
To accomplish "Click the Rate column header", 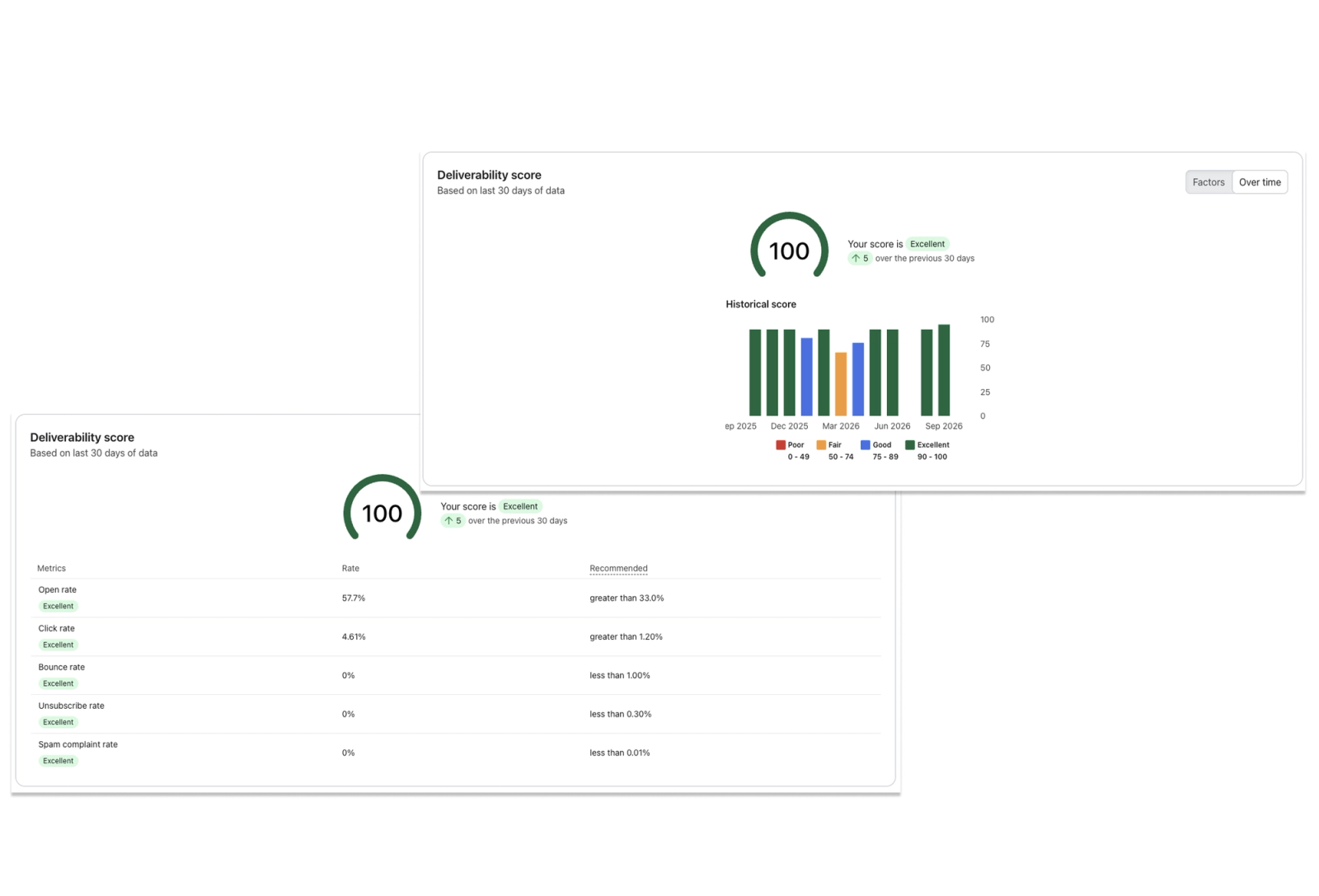I will coord(350,568).
